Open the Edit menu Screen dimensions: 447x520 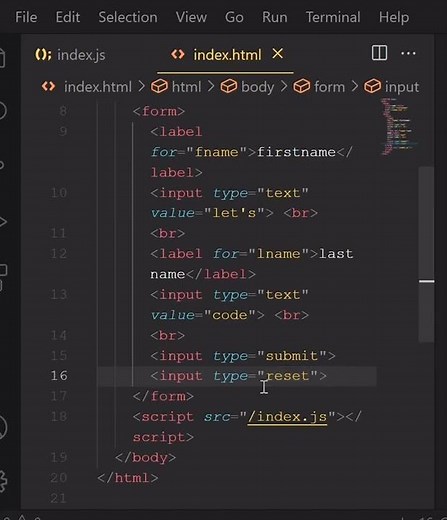point(68,17)
